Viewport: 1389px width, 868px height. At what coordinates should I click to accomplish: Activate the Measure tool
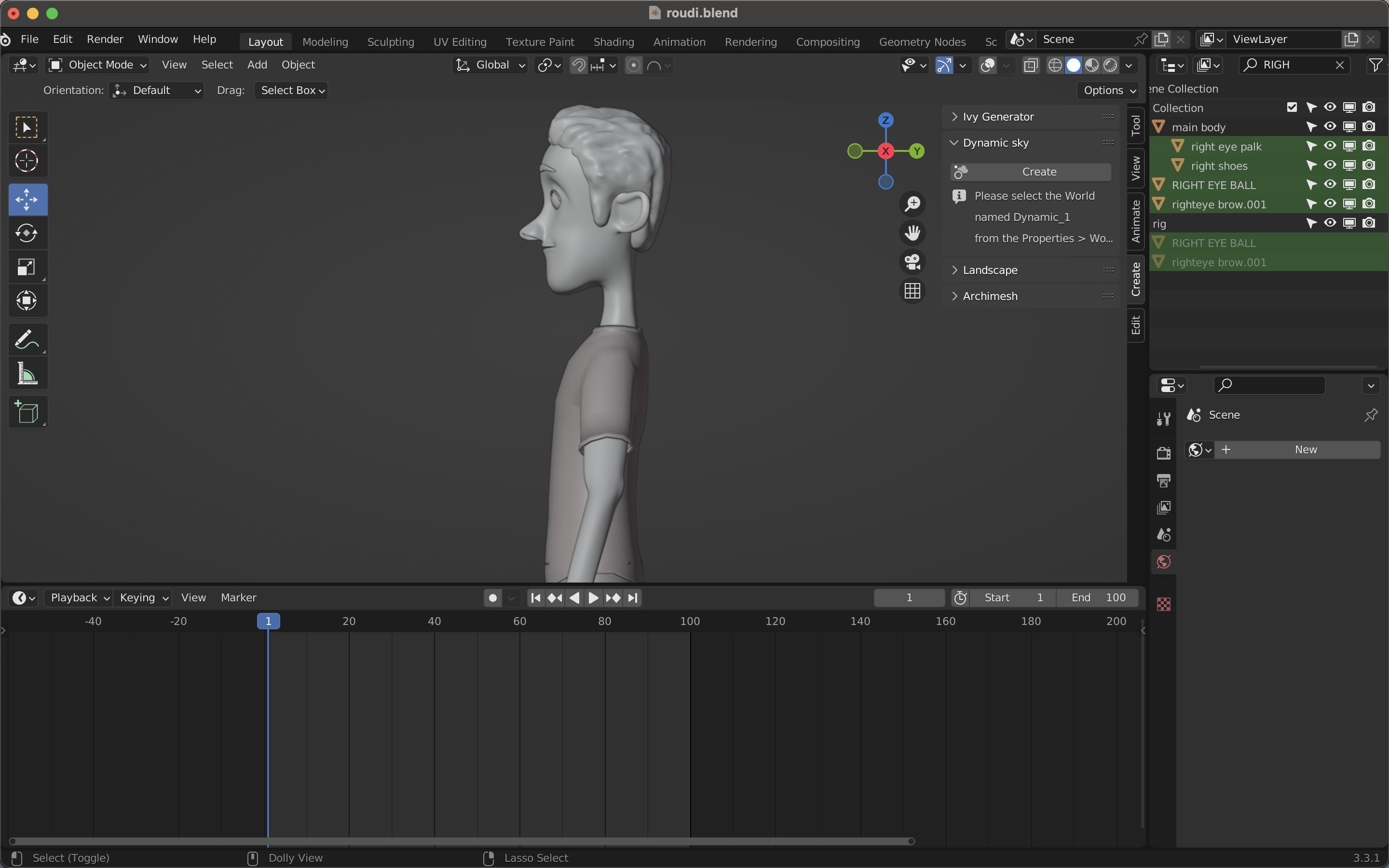[x=27, y=374]
